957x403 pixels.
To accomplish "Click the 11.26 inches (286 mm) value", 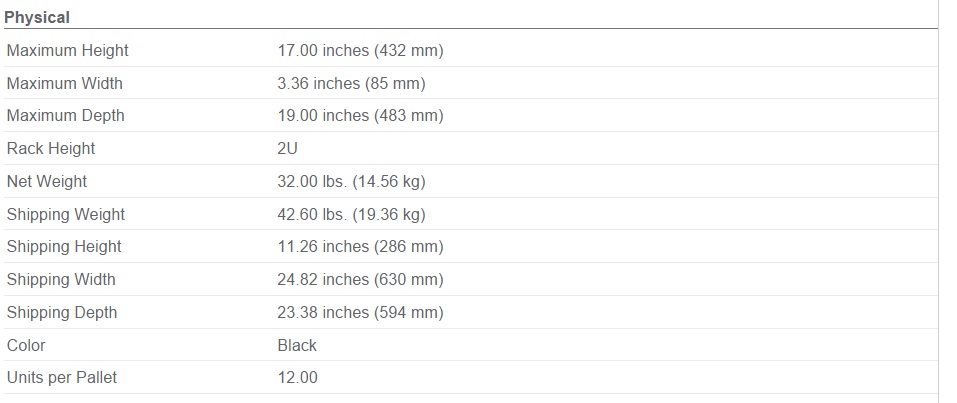I will tap(360, 247).
